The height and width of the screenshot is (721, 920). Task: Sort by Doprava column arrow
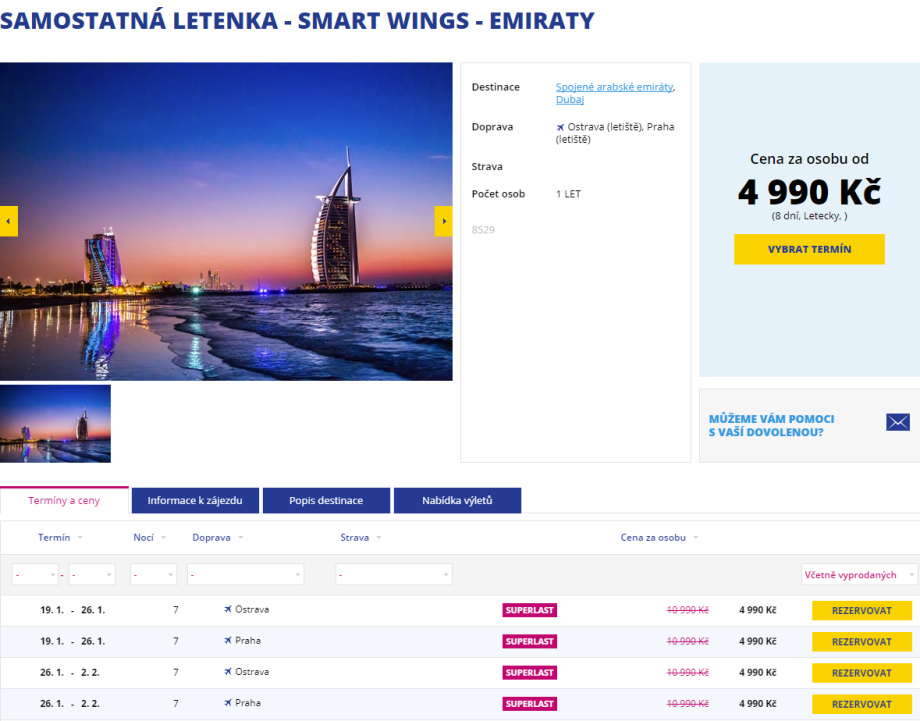click(240, 538)
